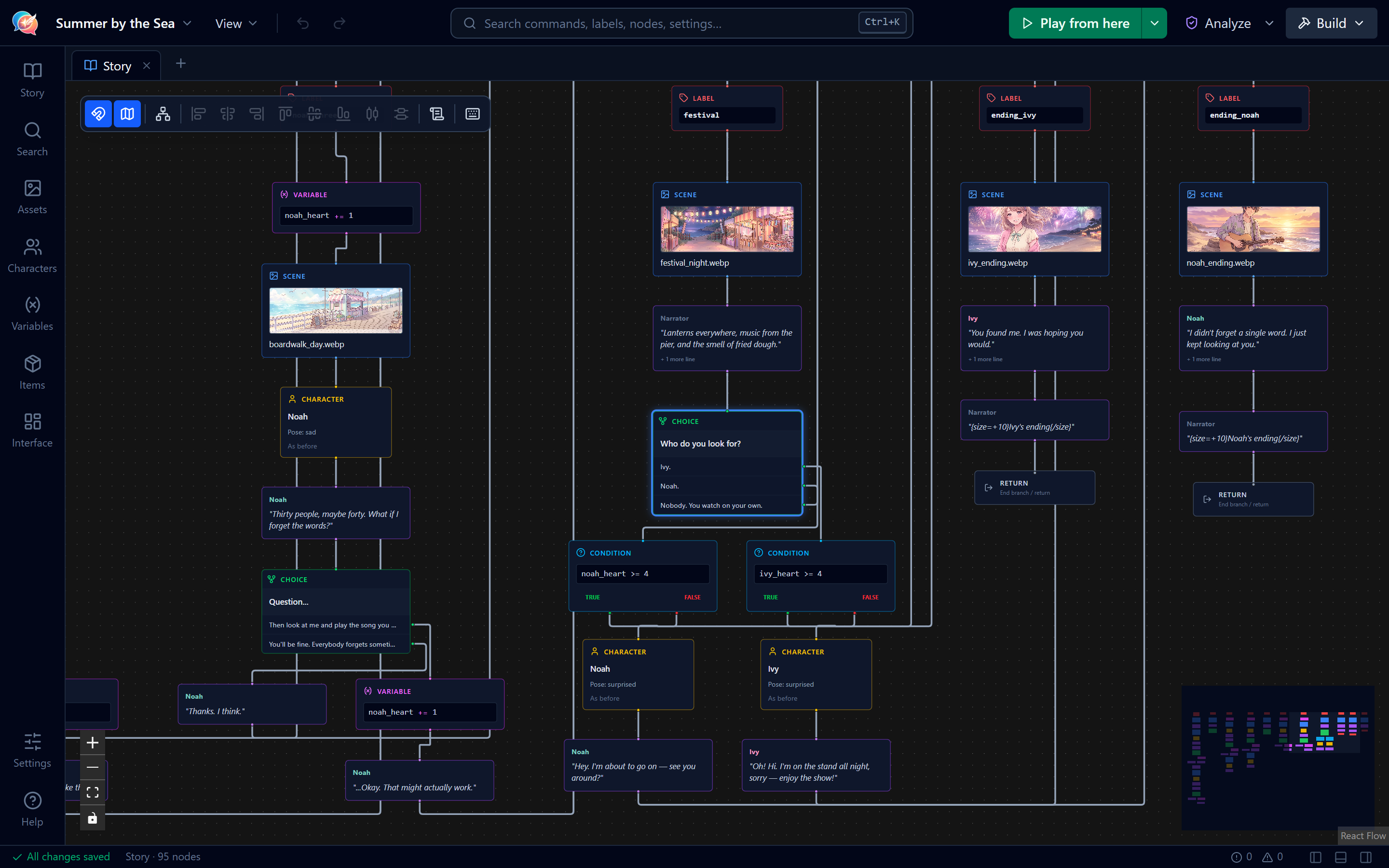
Task: Click the align right edges icon
Action: coord(257,114)
